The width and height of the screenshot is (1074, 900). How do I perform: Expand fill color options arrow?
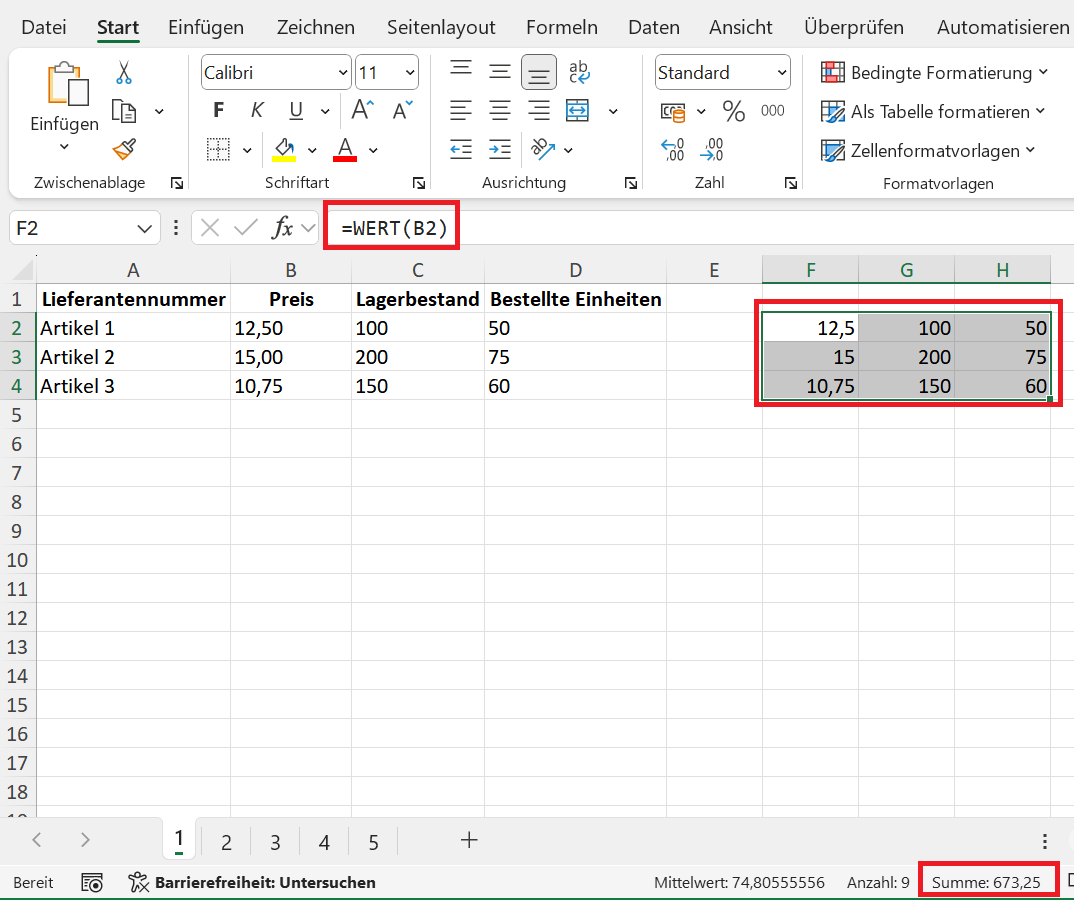[312, 150]
